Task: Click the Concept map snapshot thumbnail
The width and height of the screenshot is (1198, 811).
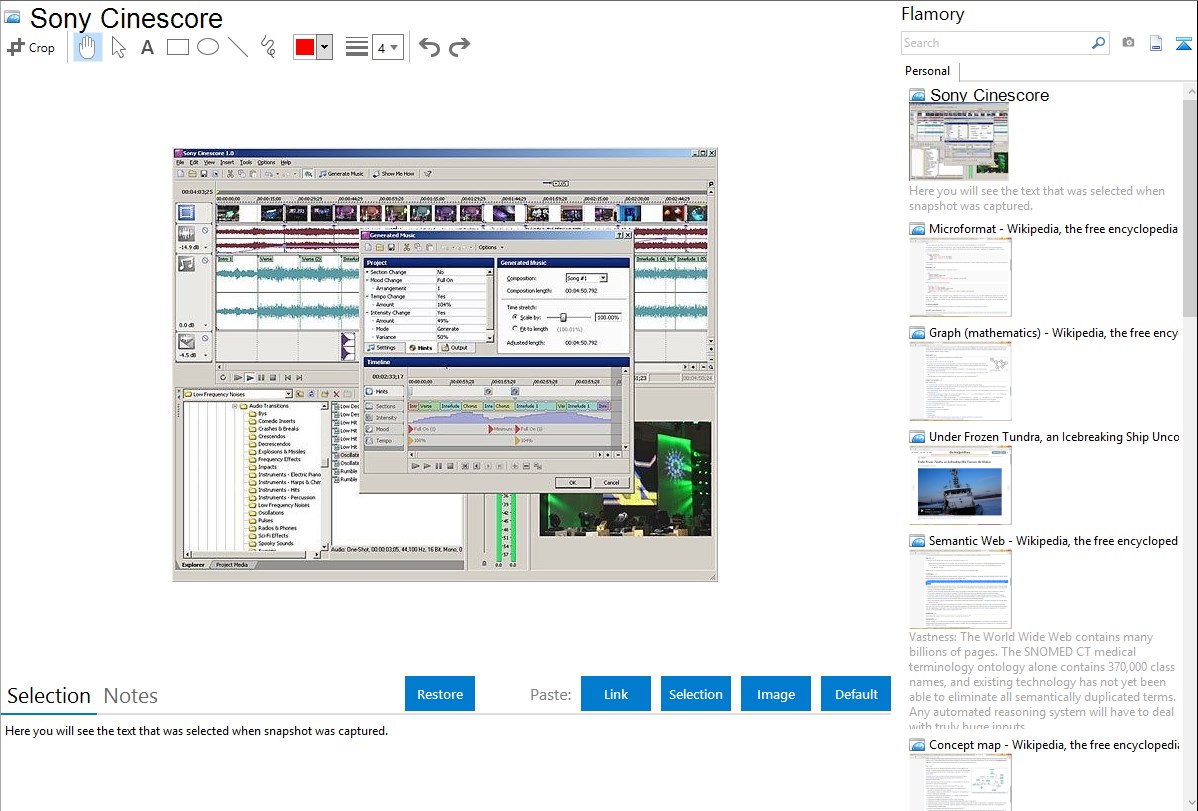Action: 960,781
